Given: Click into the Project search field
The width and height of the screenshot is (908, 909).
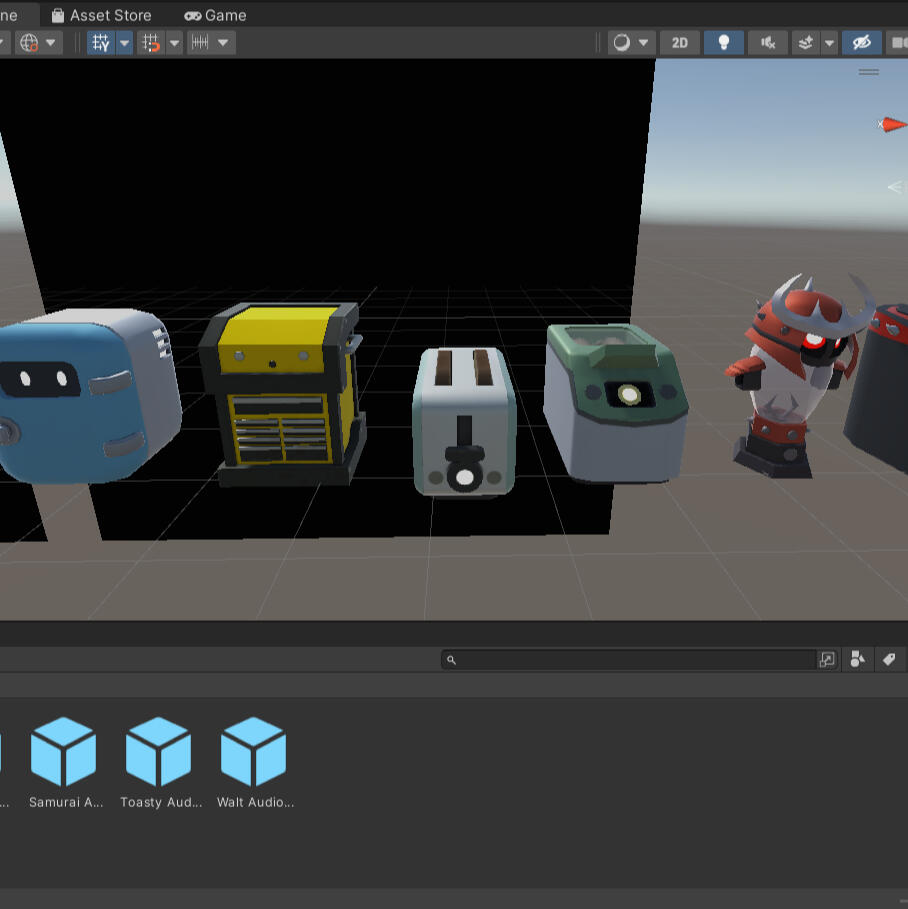Looking at the screenshot, I should (629, 660).
